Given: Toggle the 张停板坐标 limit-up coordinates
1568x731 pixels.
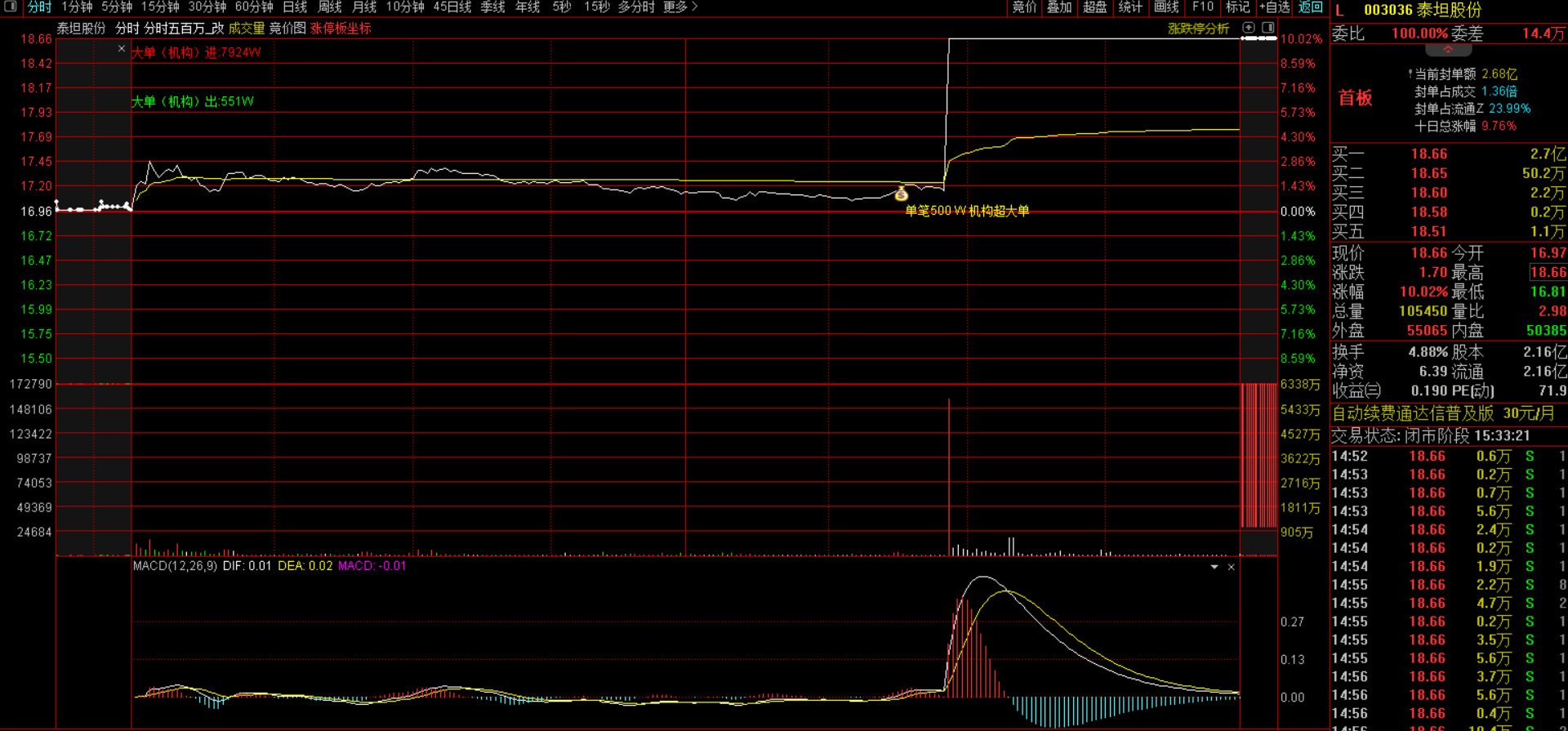Looking at the screenshot, I should click(341, 29).
